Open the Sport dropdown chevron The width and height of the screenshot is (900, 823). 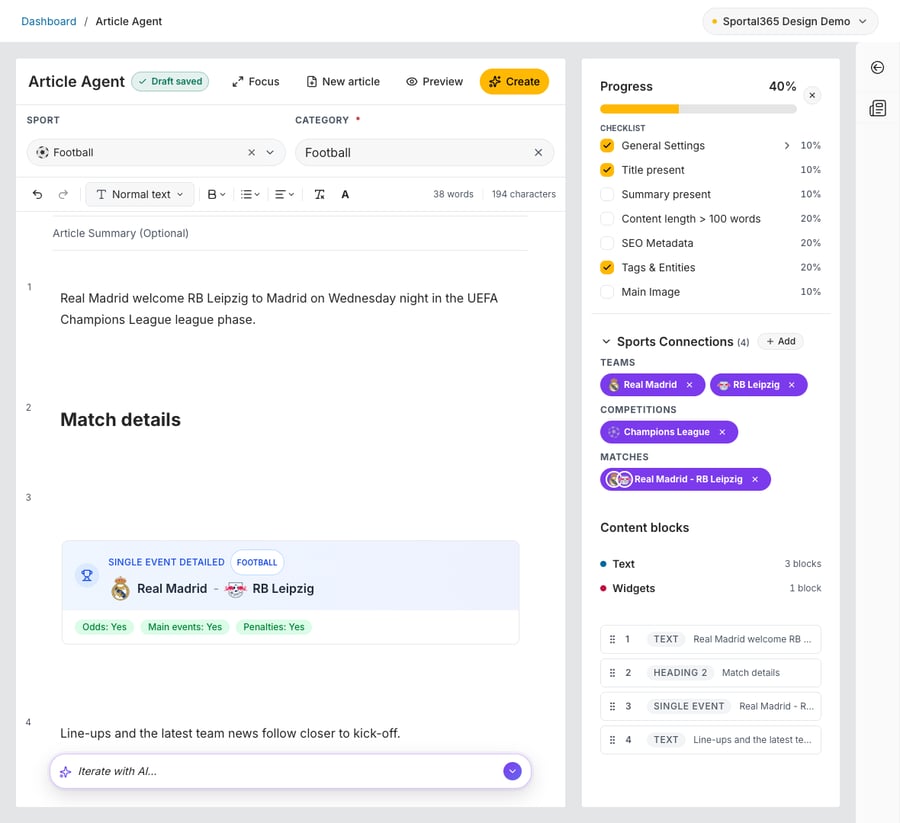pos(270,153)
